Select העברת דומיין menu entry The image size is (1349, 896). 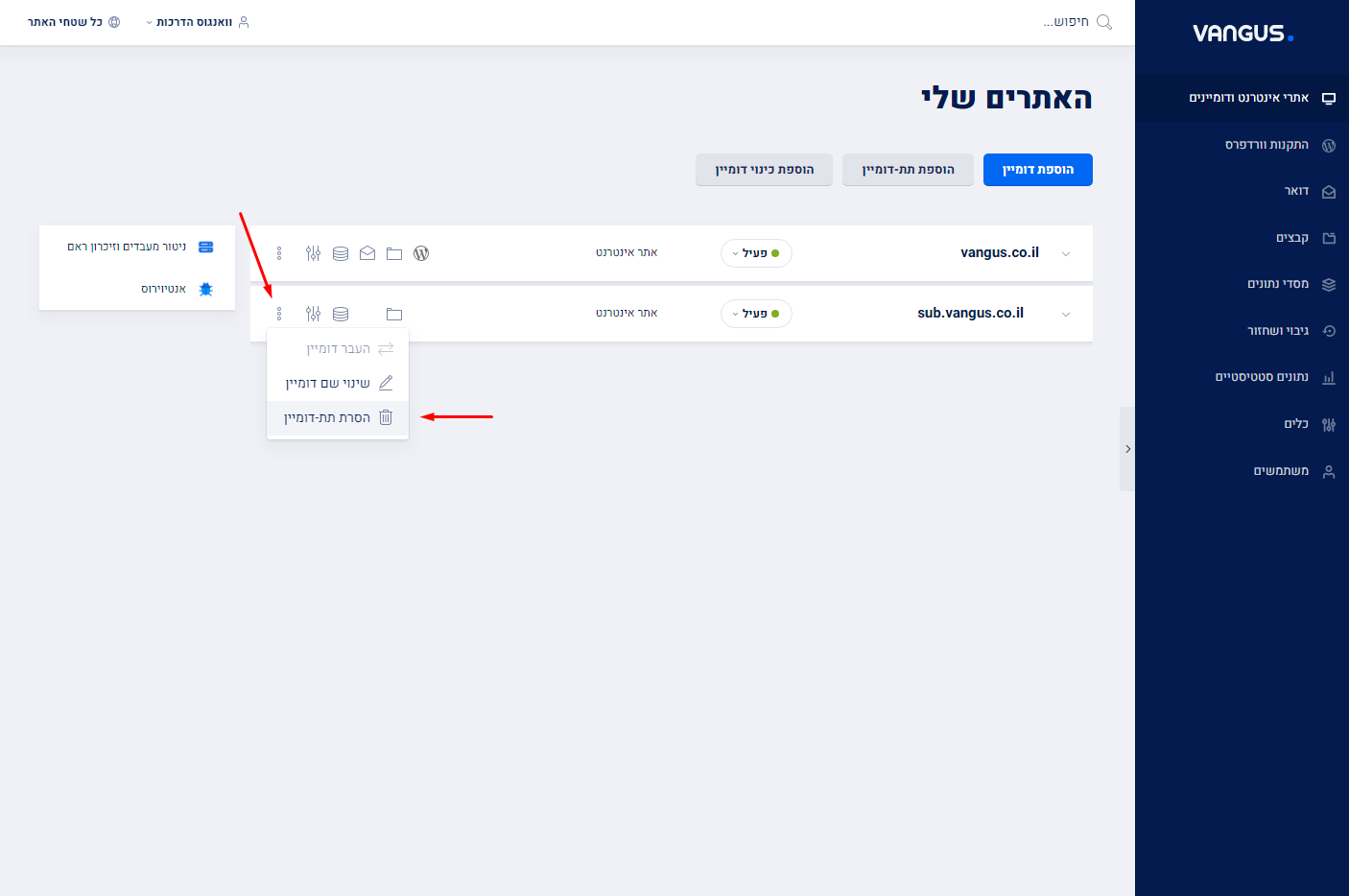point(338,348)
